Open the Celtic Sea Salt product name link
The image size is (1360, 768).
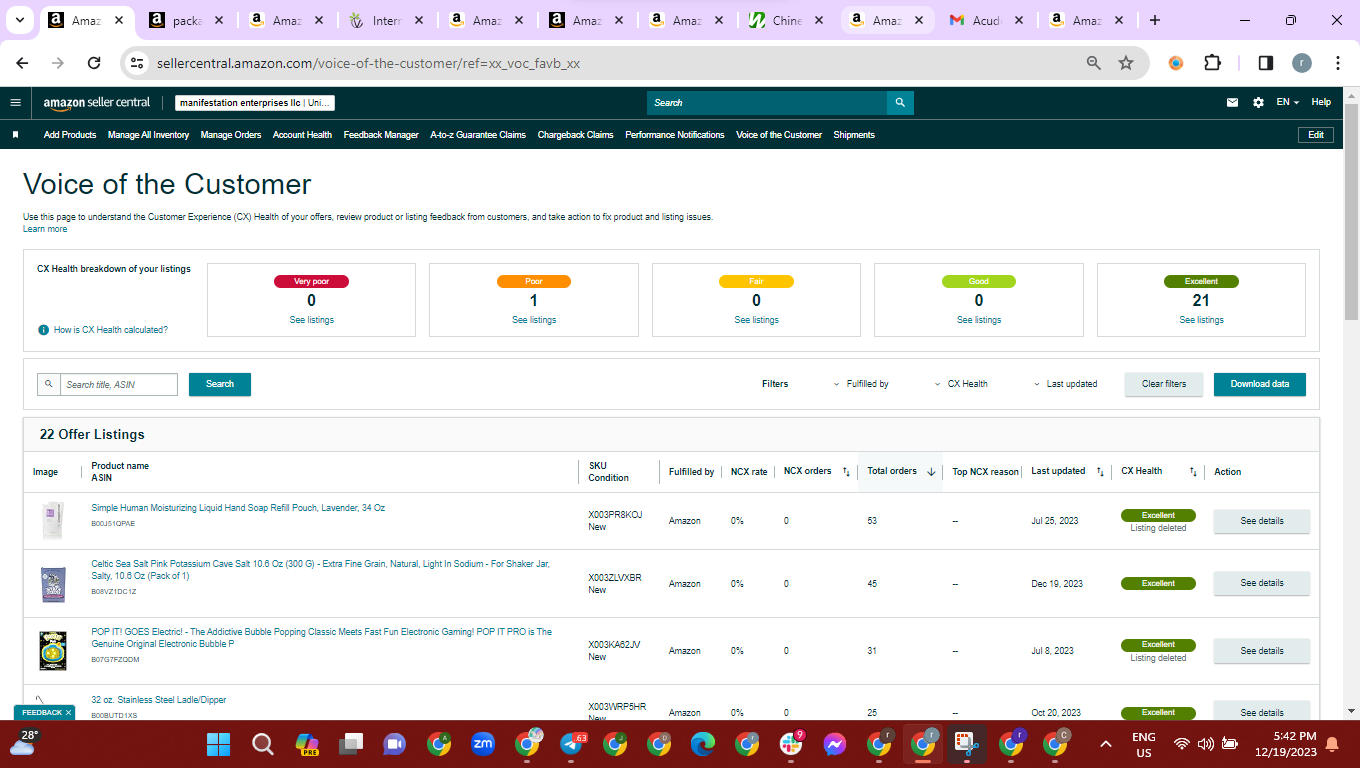[320, 570]
